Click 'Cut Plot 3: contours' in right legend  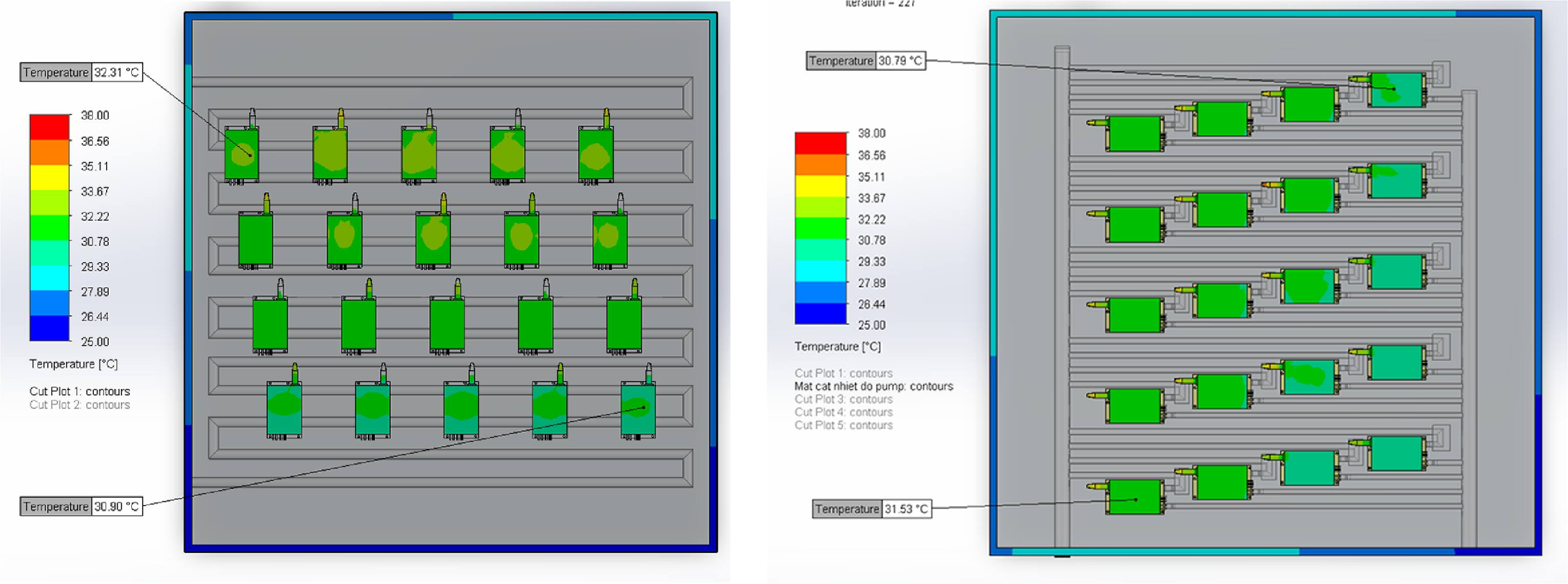(843, 399)
